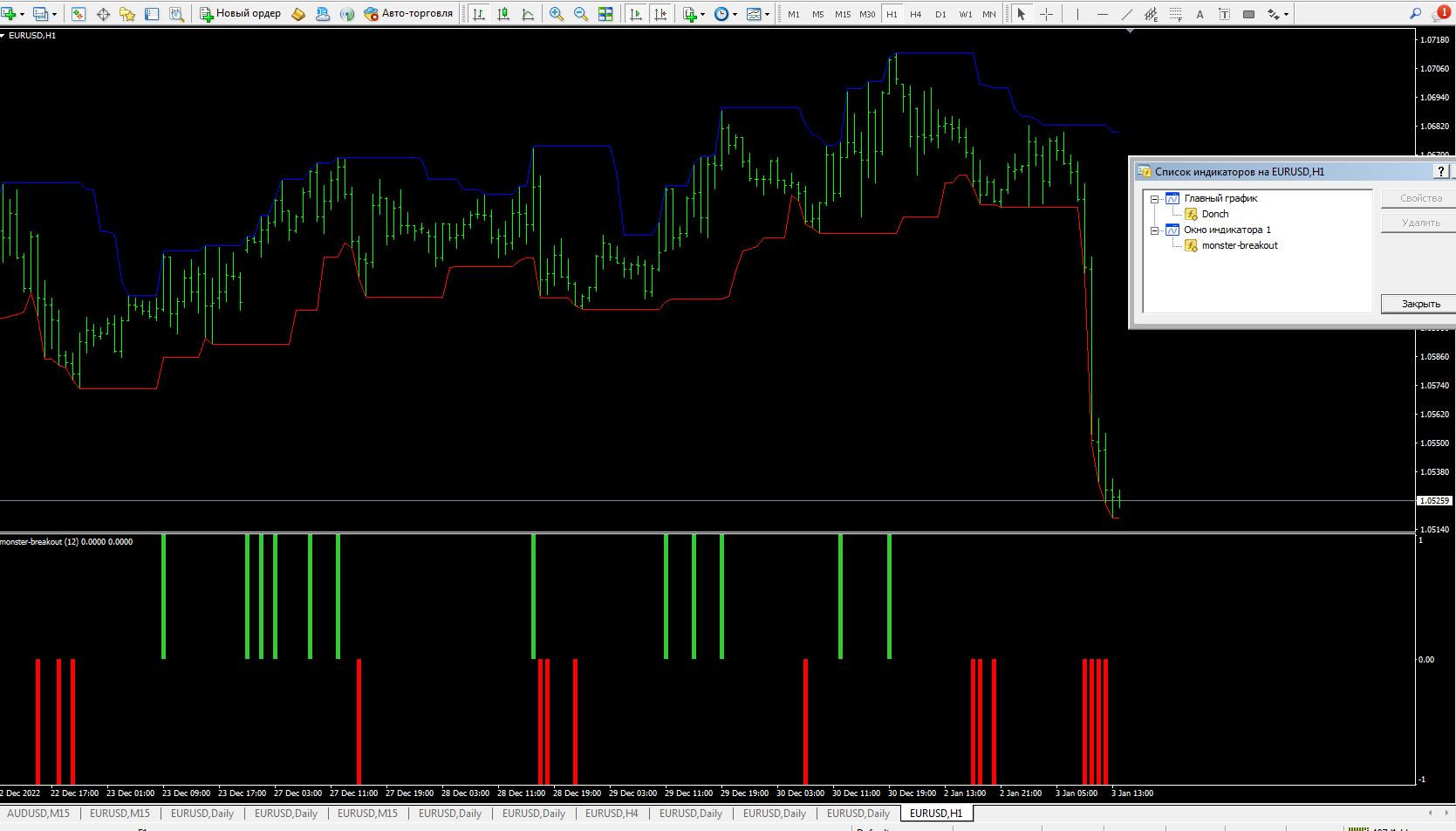Select the gray rectangle tool

click(x=1248, y=14)
